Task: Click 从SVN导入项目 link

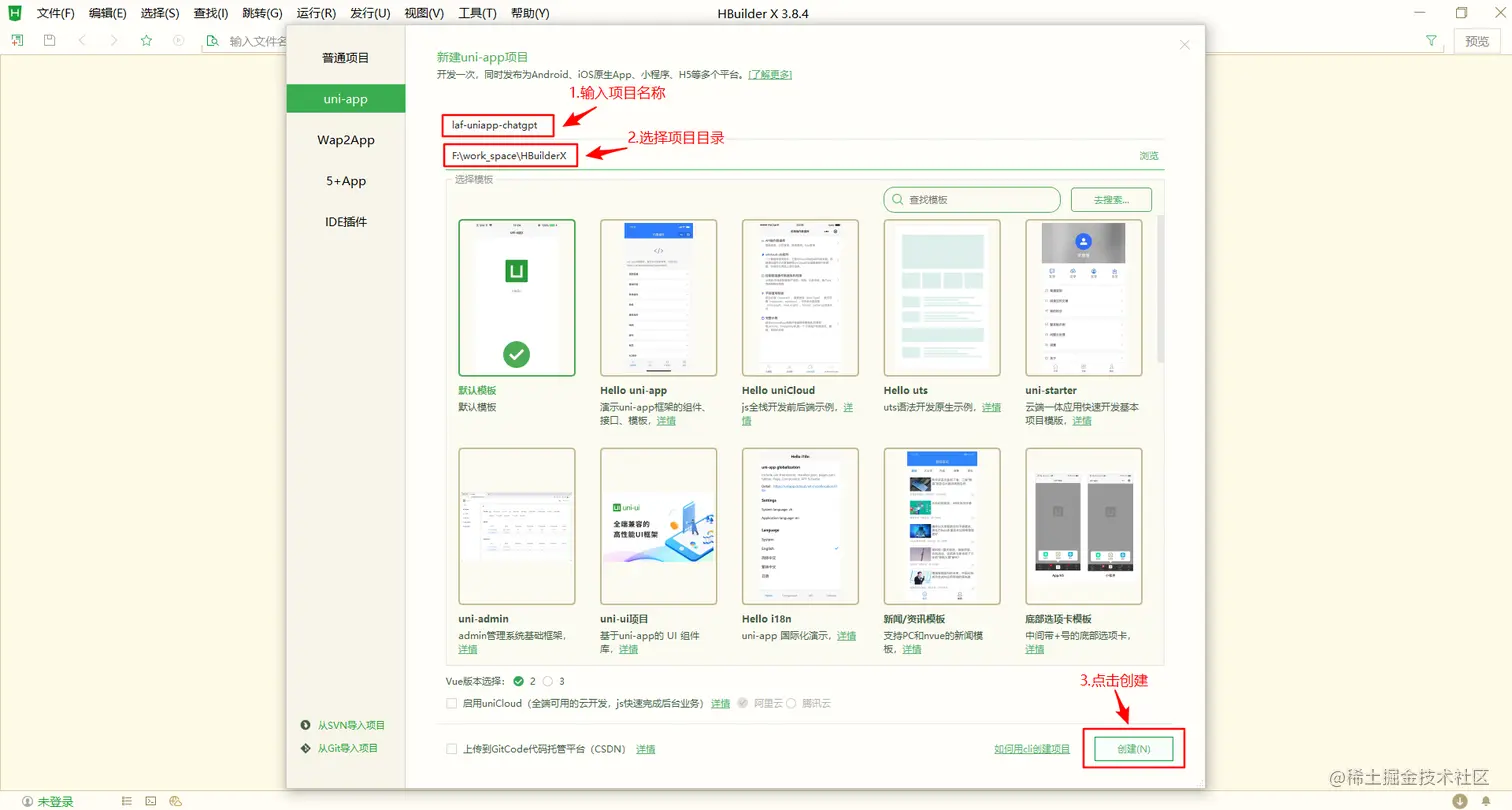Action: pyautogui.click(x=351, y=725)
